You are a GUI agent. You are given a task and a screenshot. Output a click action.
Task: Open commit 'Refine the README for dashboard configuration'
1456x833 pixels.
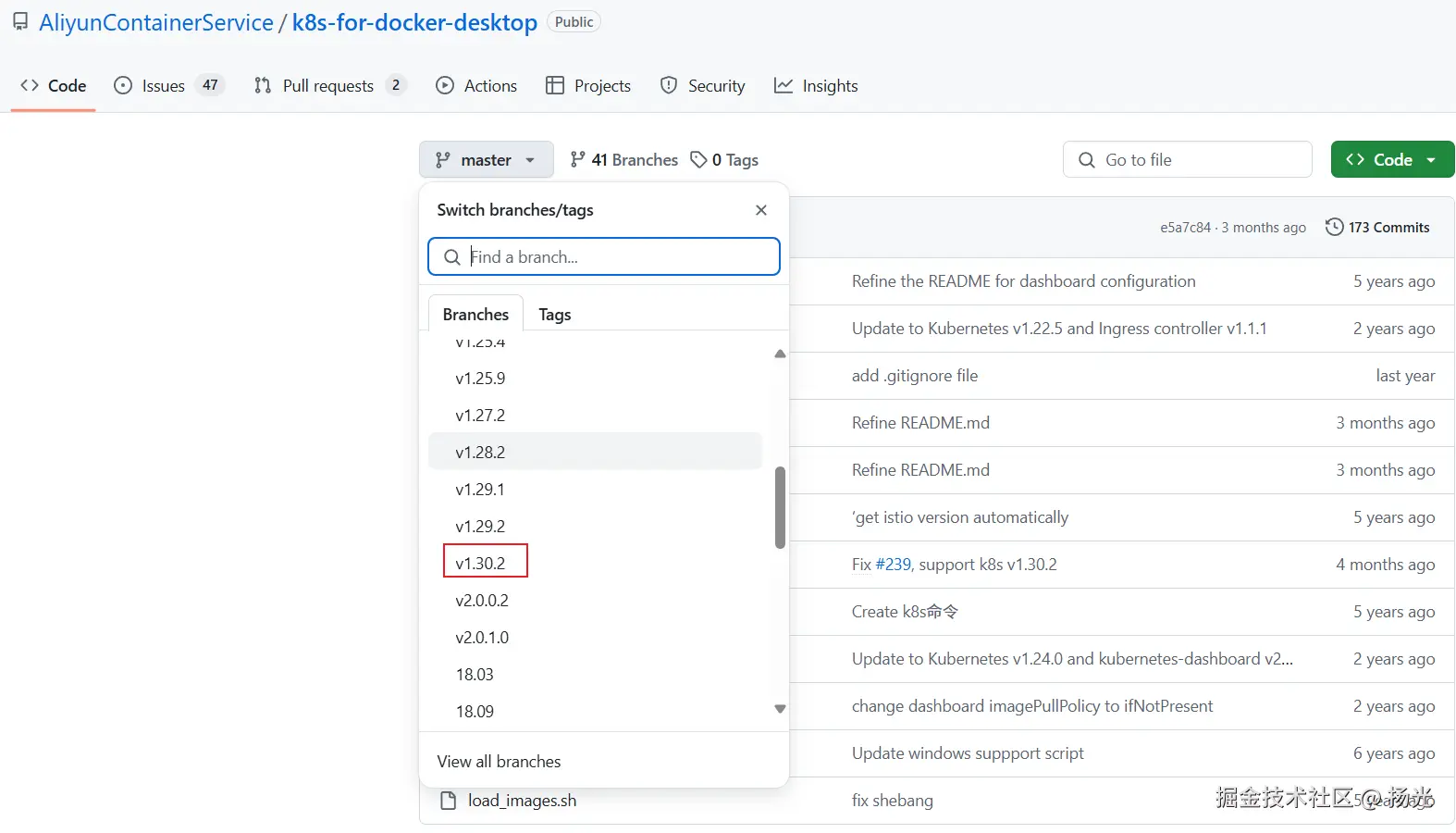point(1023,281)
